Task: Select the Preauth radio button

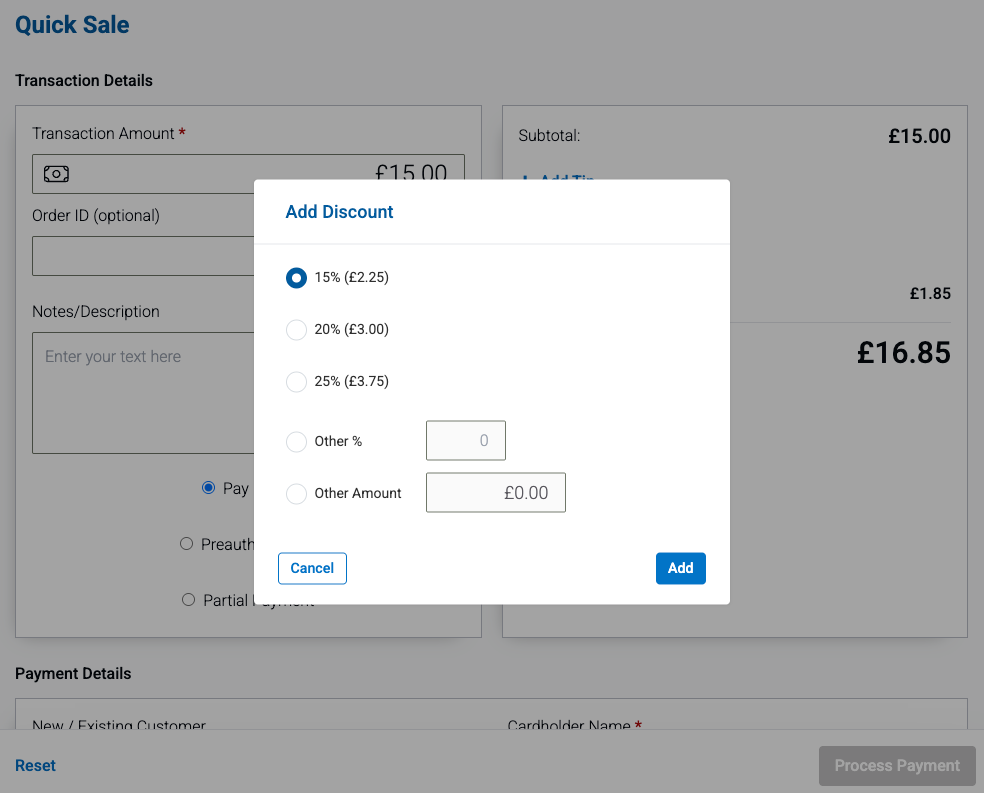Action: click(186, 544)
